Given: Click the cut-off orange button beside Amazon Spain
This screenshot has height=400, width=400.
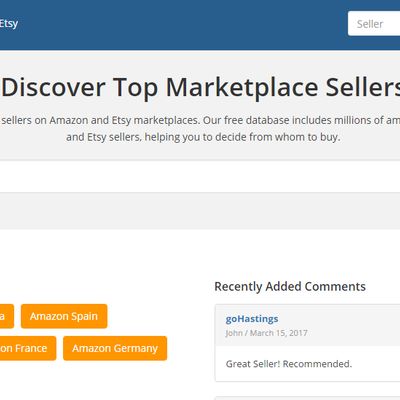Looking at the screenshot, I should (x=7, y=316).
